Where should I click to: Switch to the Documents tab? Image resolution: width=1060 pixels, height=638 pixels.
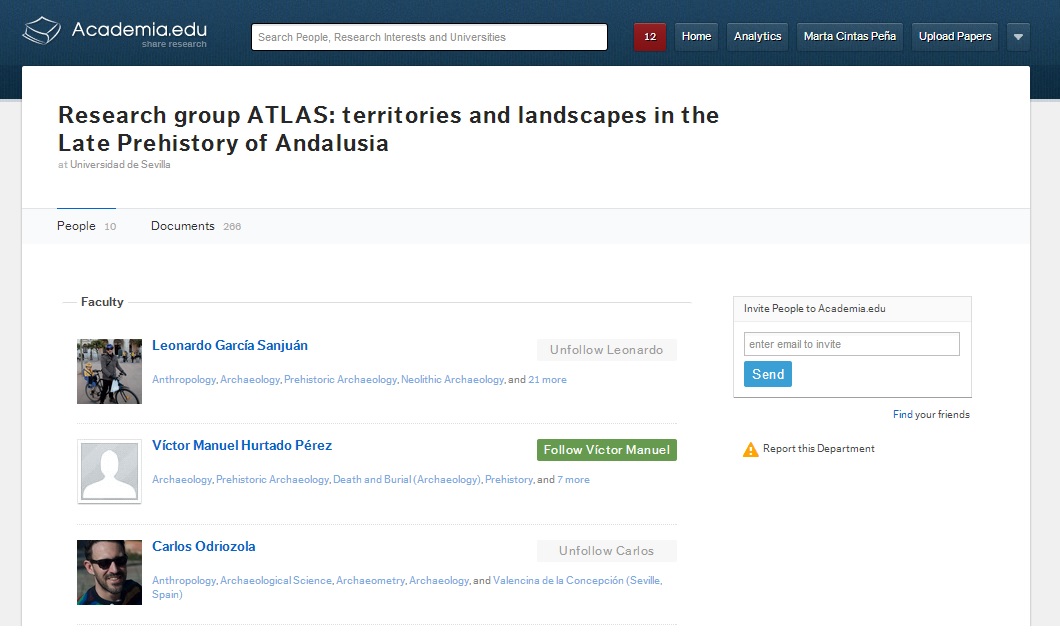(183, 226)
